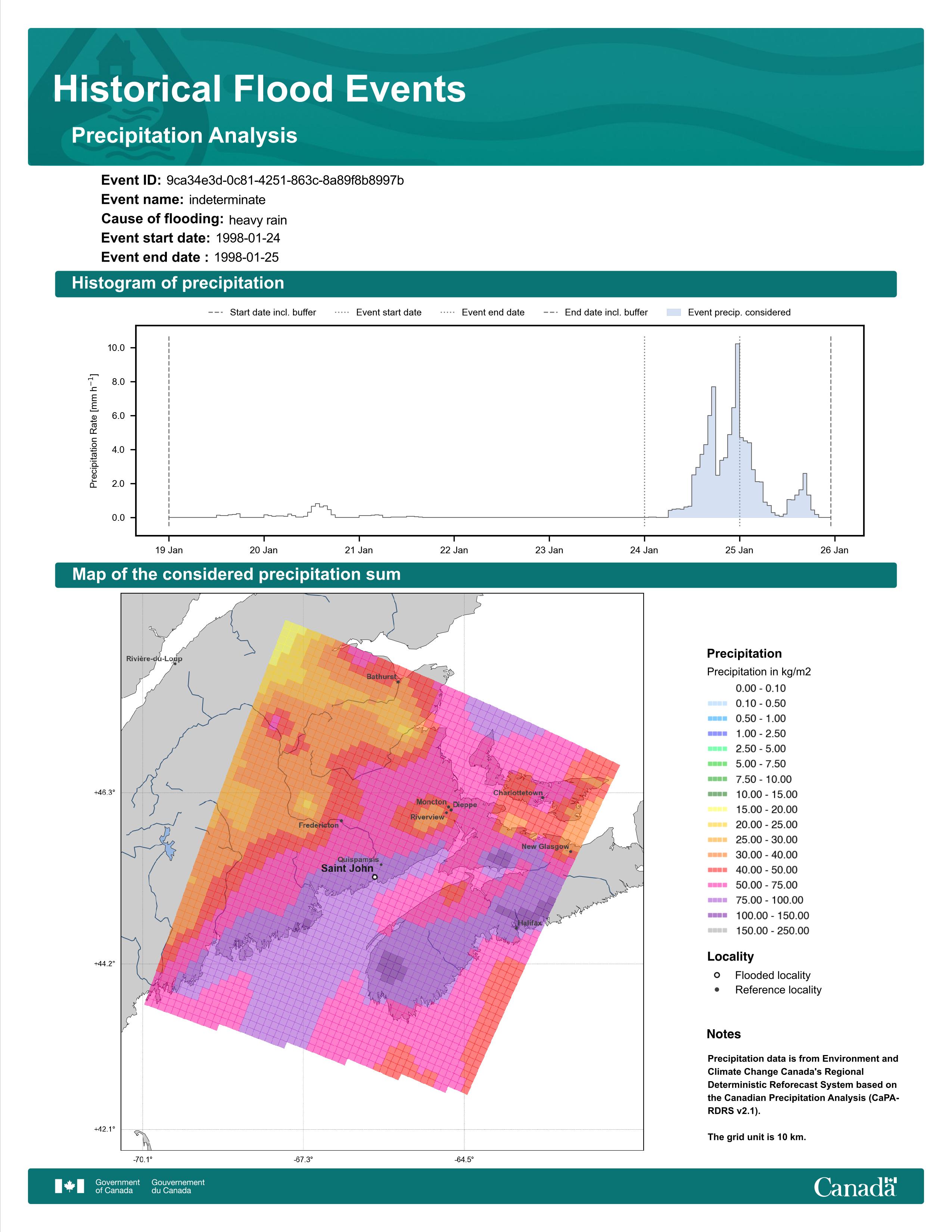Click the Canadian flag icon in footer
Screen dimensions: 952x1232
pos(69,1186)
